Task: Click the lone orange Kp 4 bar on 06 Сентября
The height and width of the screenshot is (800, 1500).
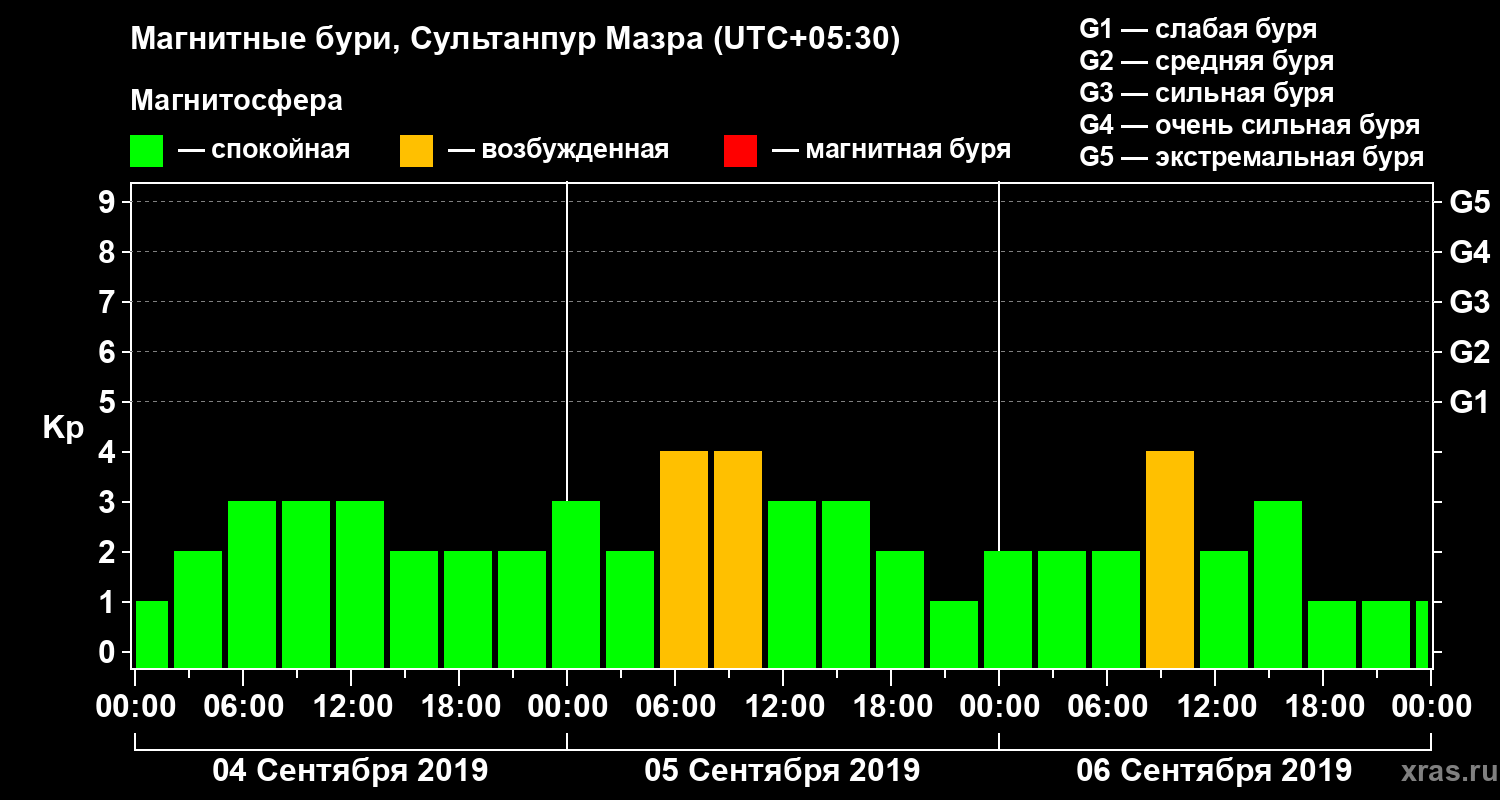Action: (1170, 559)
